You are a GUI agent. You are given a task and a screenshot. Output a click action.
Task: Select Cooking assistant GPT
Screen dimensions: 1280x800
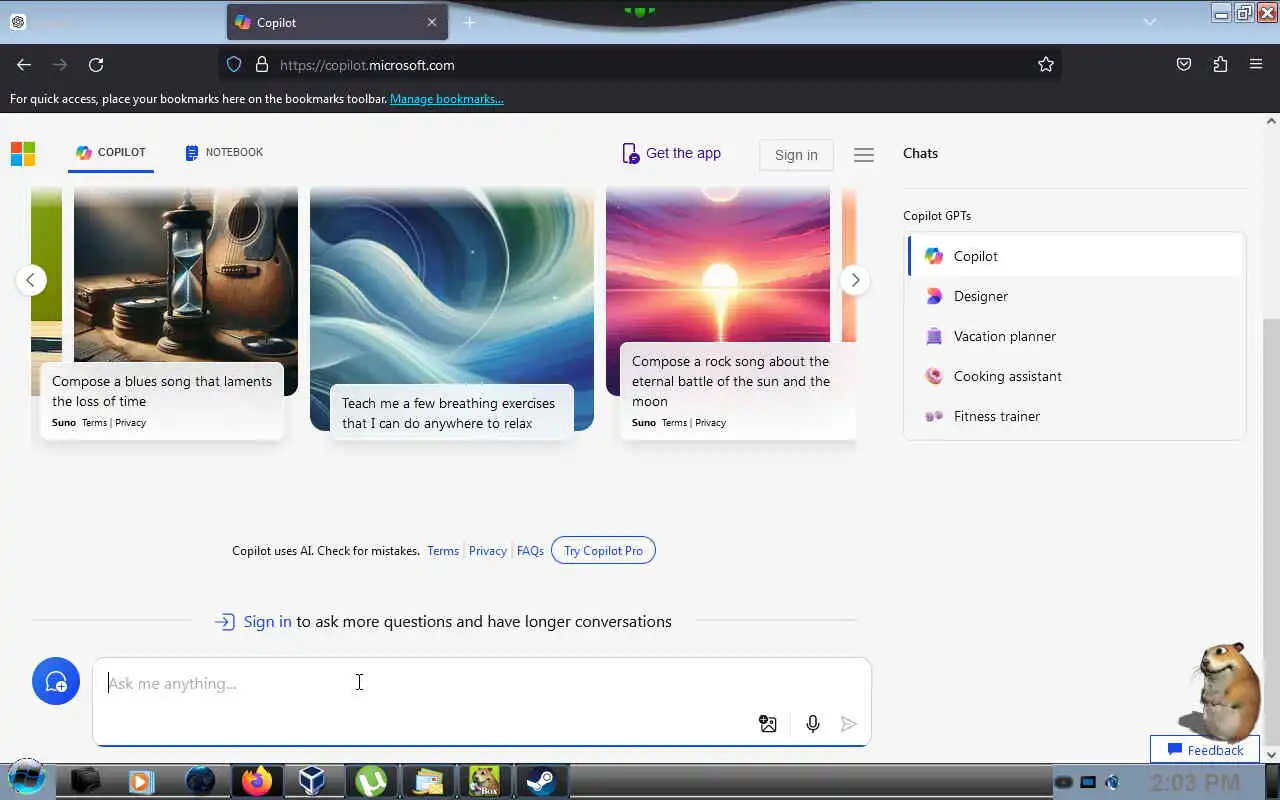click(1076, 376)
